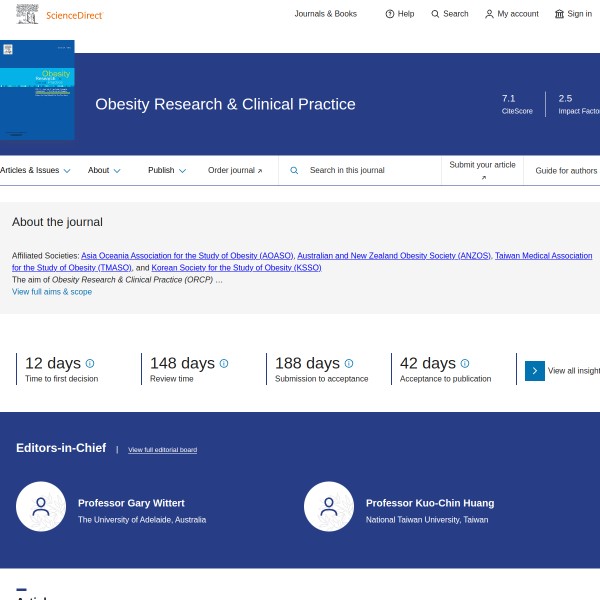Open View full editorial board link
Image resolution: width=600 pixels, height=600 pixels.
[x=162, y=450]
